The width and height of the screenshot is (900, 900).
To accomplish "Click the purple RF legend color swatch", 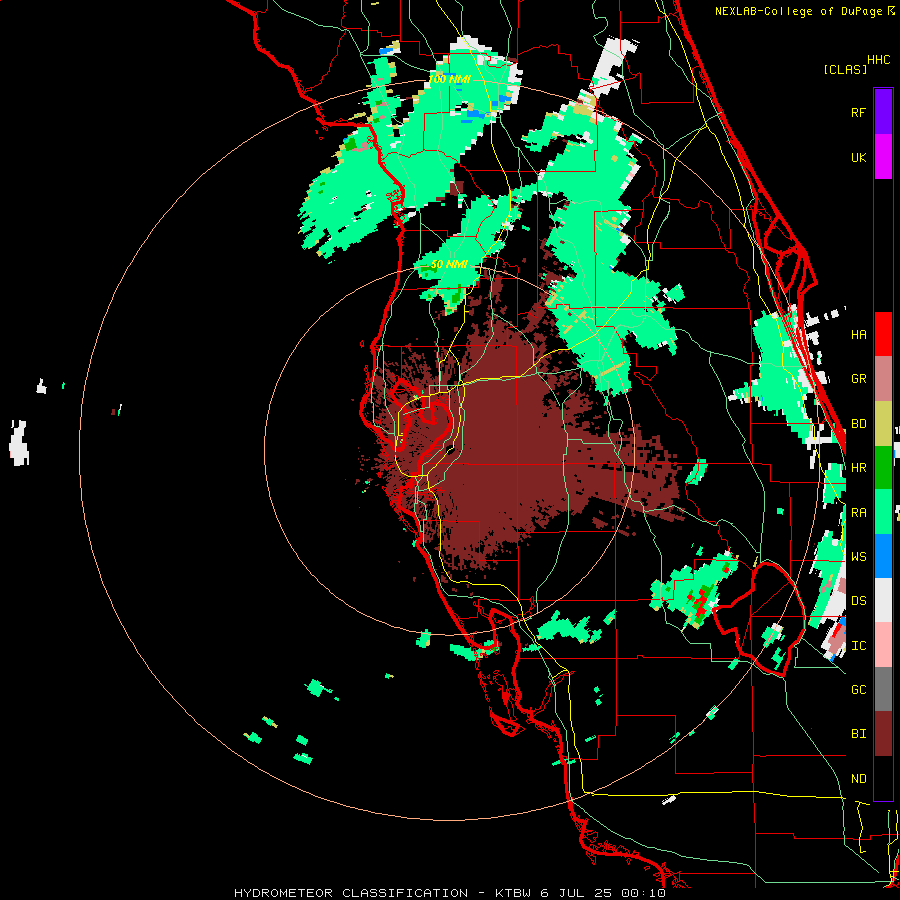I will [x=883, y=112].
